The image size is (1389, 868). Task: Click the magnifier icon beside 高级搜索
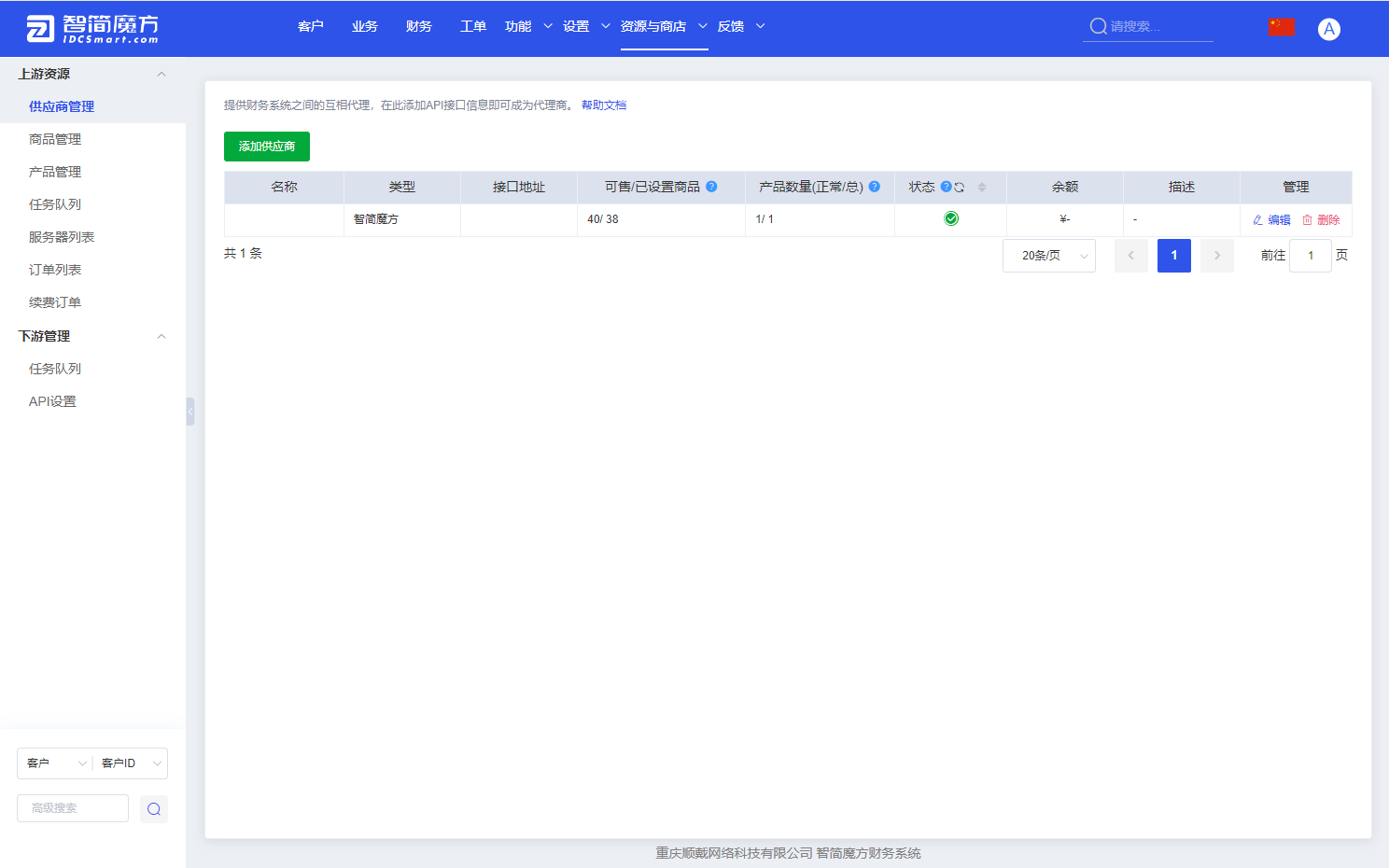154,808
